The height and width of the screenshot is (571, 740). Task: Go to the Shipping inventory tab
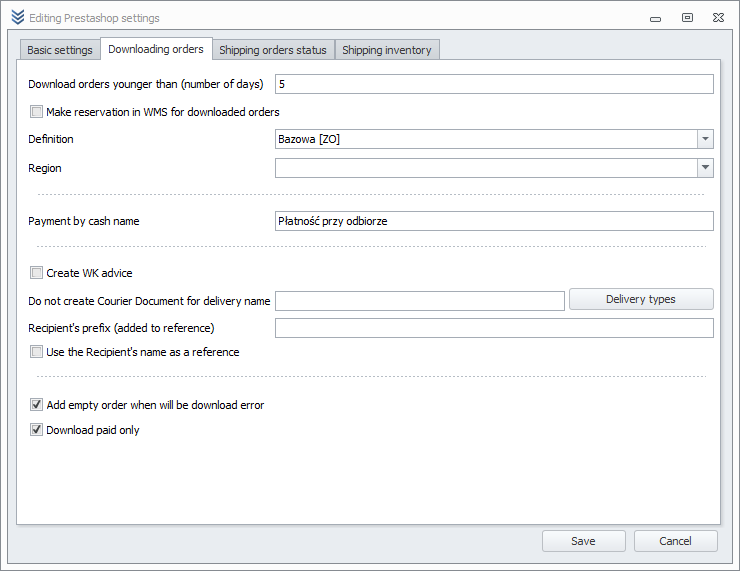pos(387,50)
